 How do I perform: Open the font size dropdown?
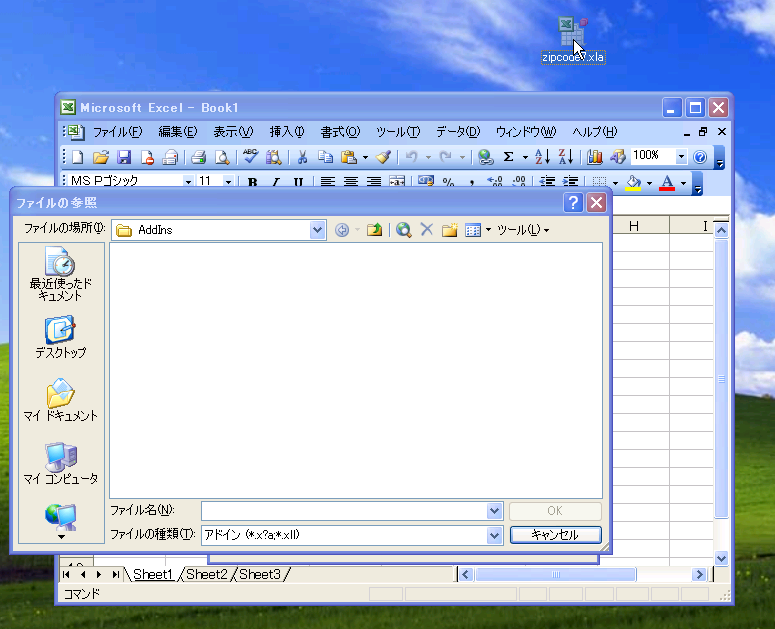pyautogui.click(x=228, y=182)
